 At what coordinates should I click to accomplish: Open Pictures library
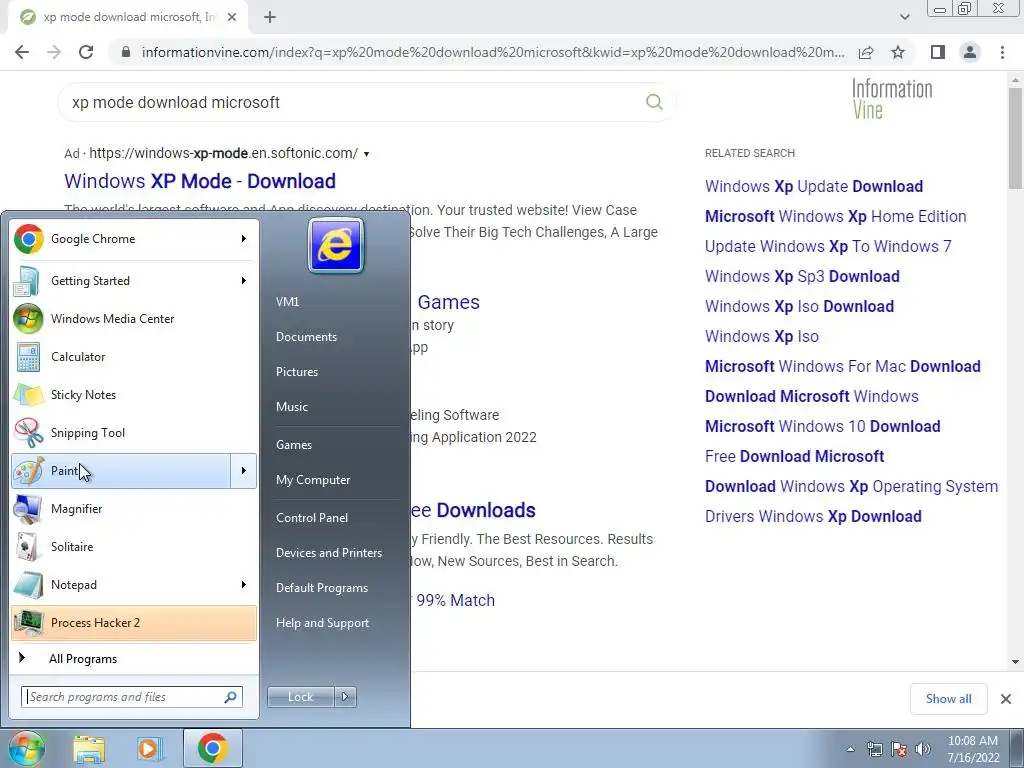(296, 372)
